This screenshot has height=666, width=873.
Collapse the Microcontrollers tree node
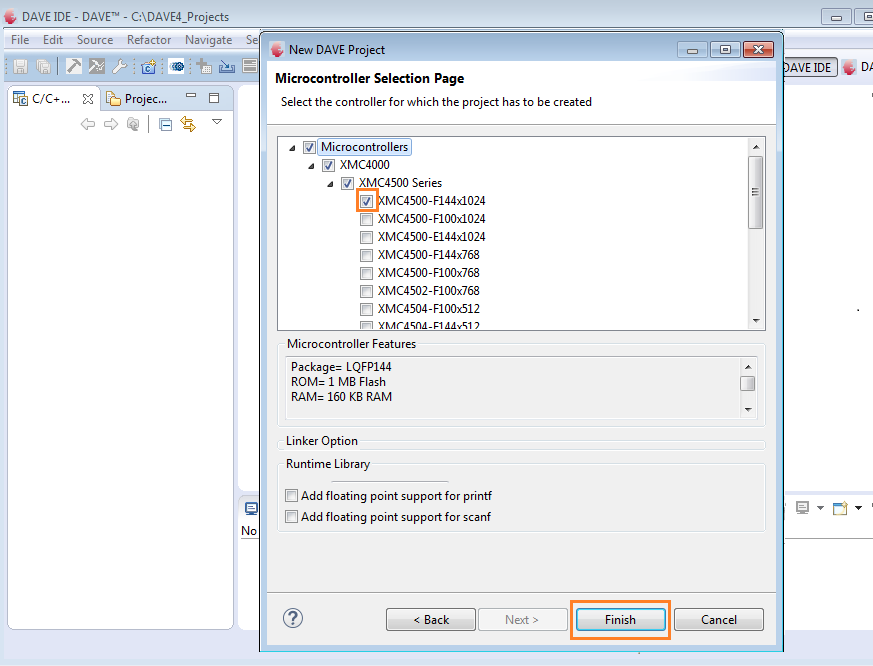(x=292, y=148)
